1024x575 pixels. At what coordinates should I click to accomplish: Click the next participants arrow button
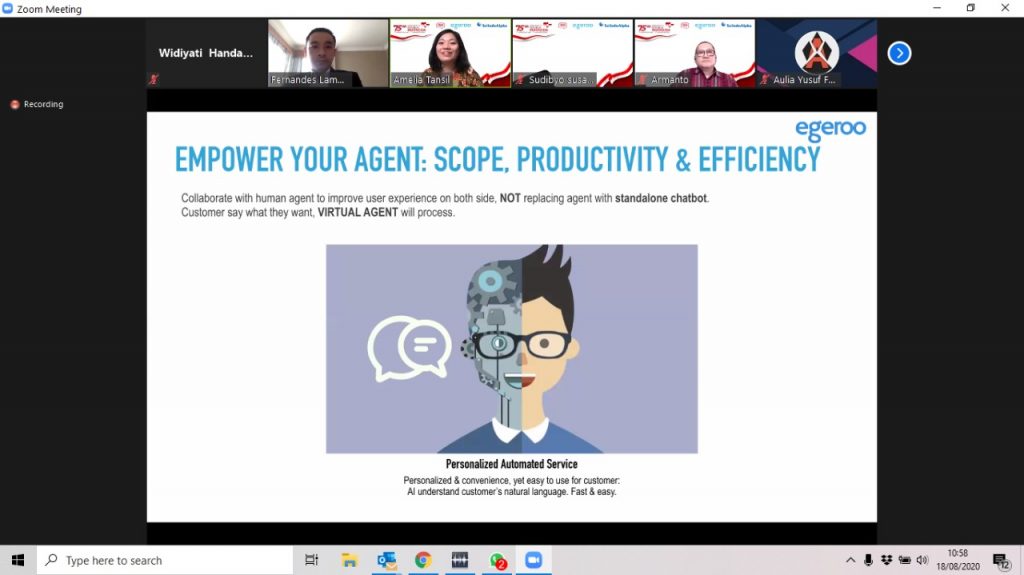click(x=899, y=53)
